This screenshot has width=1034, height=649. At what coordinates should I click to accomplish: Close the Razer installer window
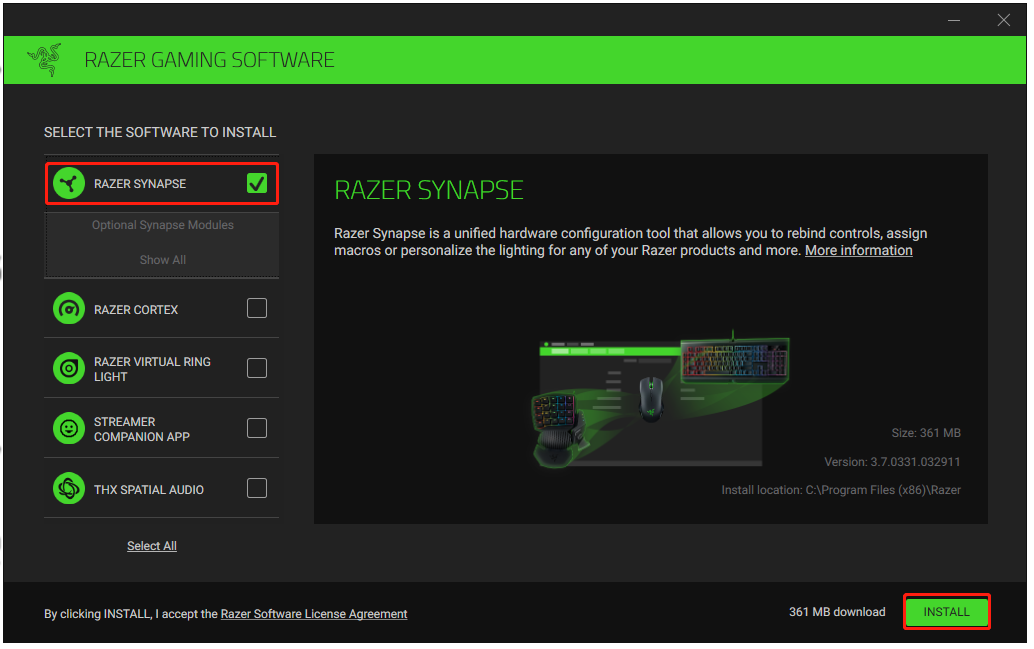[1004, 20]
